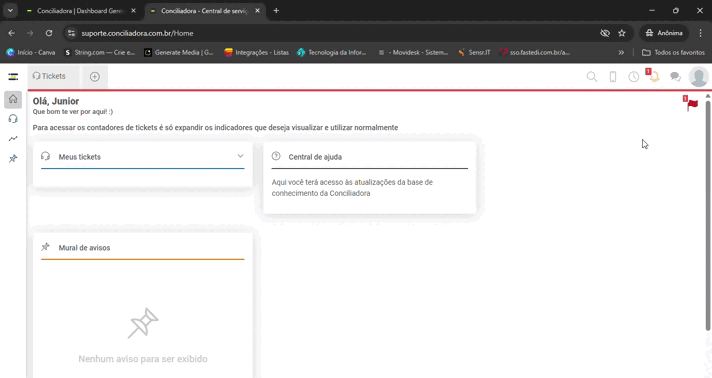Open the tickets headset icon in the sidebar

[x=13, y=119]
